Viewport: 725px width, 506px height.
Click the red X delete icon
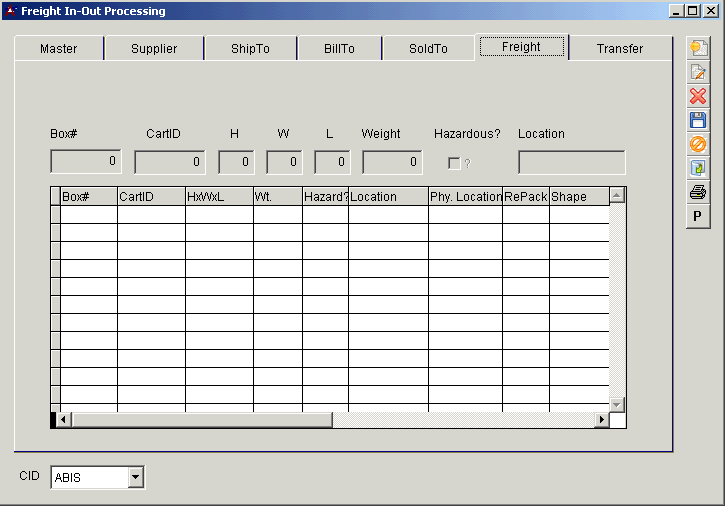click(698, 96)
